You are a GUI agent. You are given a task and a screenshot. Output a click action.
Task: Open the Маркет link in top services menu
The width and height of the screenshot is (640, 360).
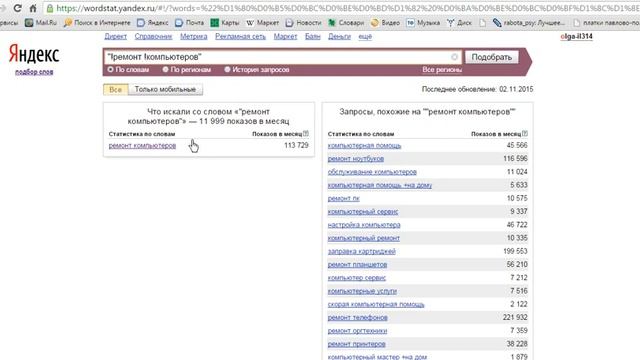coord(285,36)
